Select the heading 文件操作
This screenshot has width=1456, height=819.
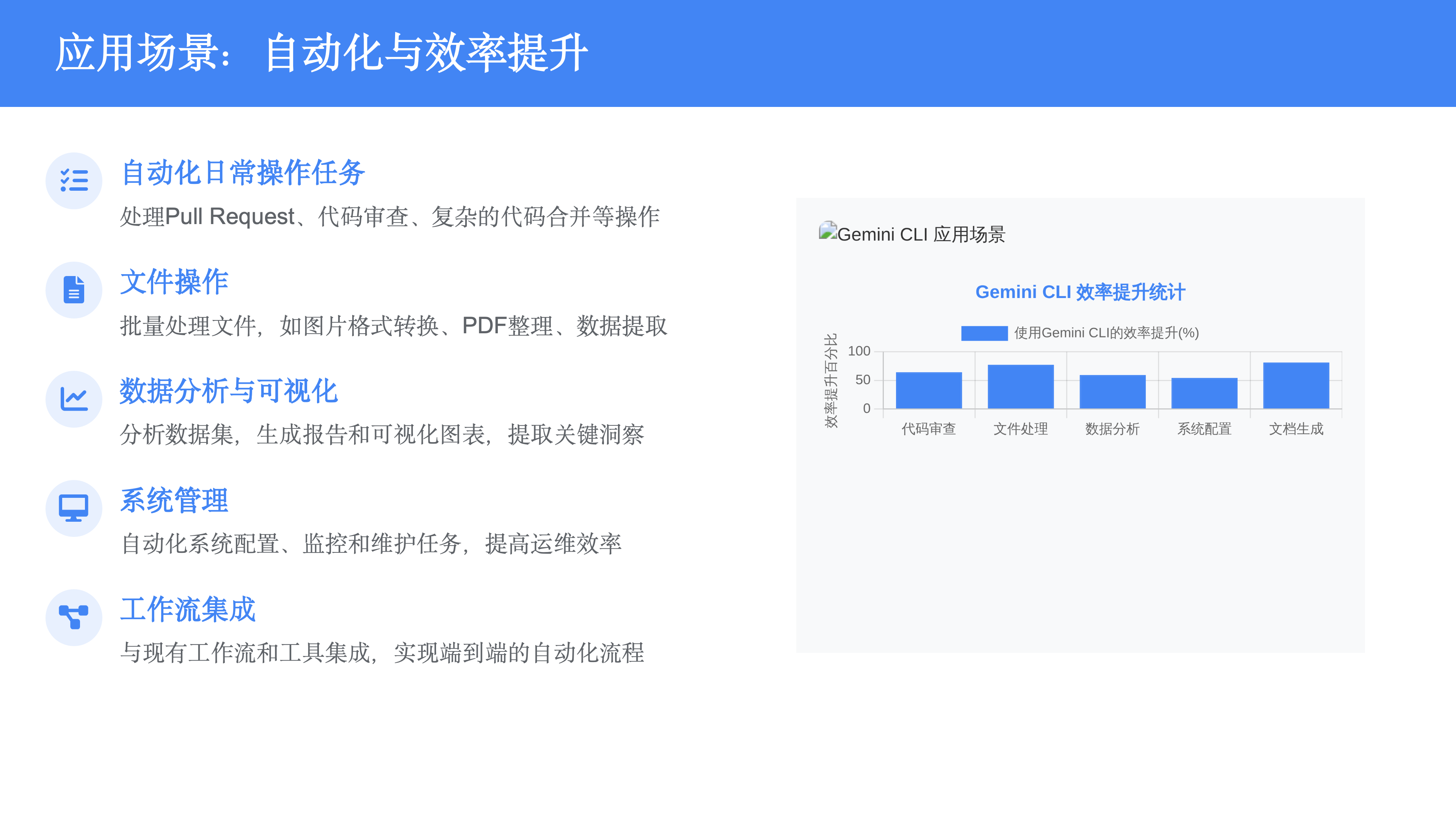[174, 281]
